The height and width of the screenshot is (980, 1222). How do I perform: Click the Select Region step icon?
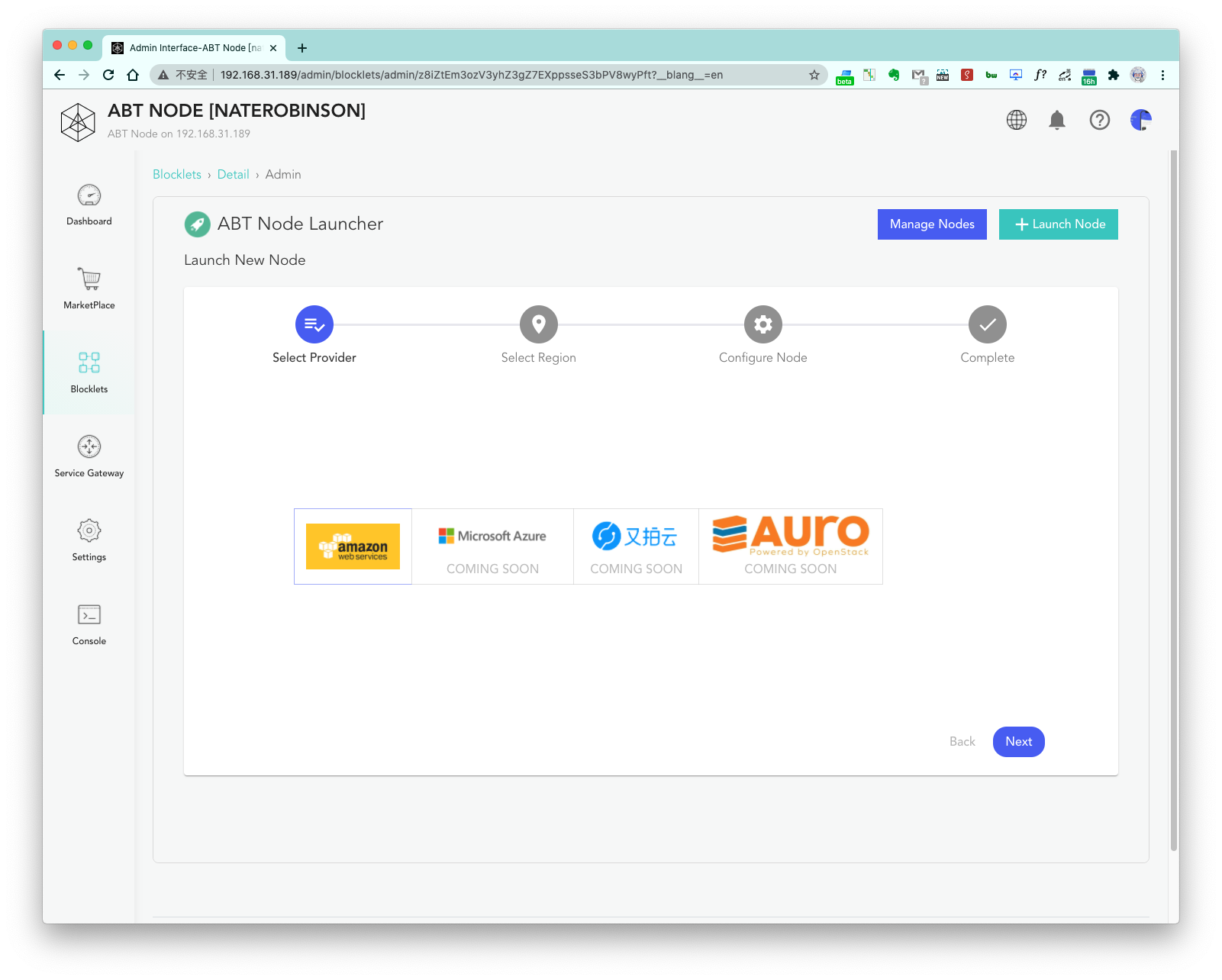[x=539, y=324]
